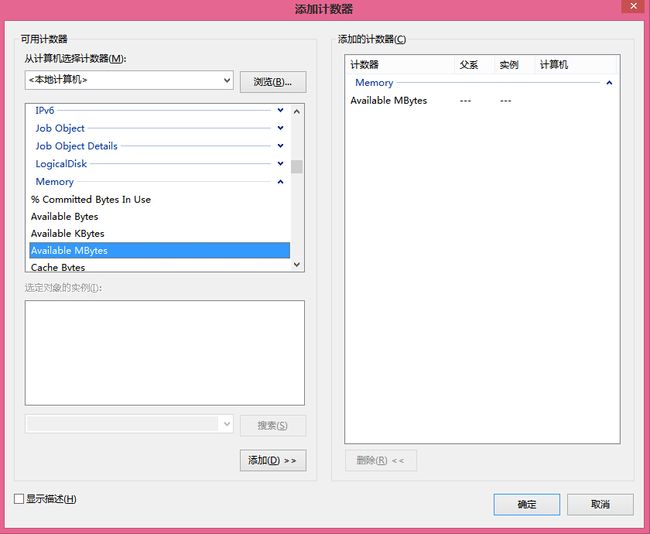Select the IPv6 counter category

pyautogui.click(x=45, y=110)
